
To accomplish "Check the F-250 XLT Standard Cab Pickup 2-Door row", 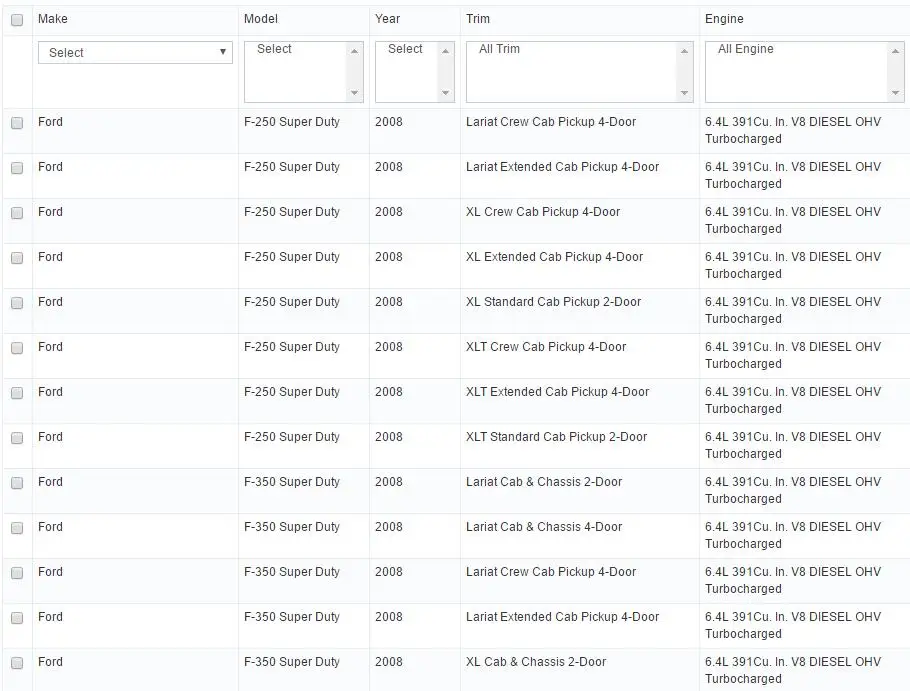I will point(17,437).
